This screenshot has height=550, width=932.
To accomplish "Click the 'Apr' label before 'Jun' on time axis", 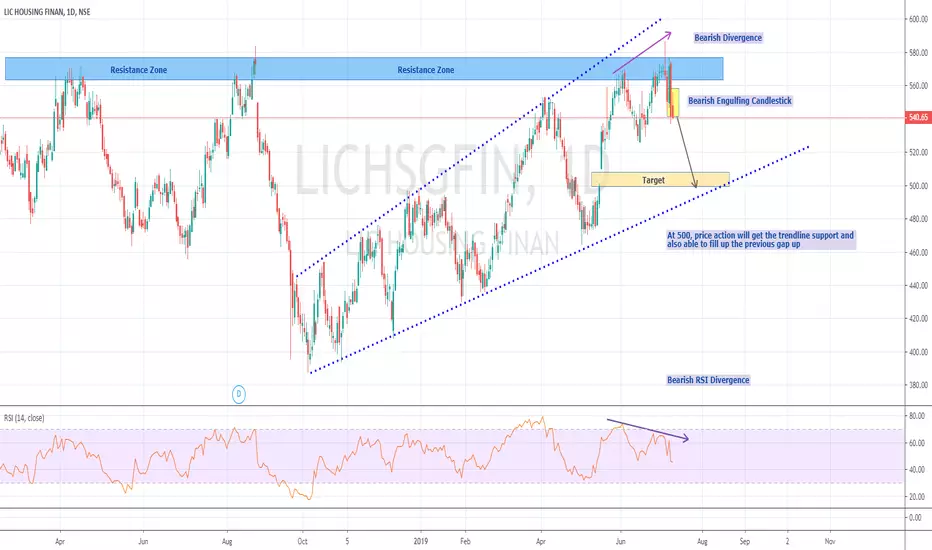I will pyautogui.click(x=59, y=541).
